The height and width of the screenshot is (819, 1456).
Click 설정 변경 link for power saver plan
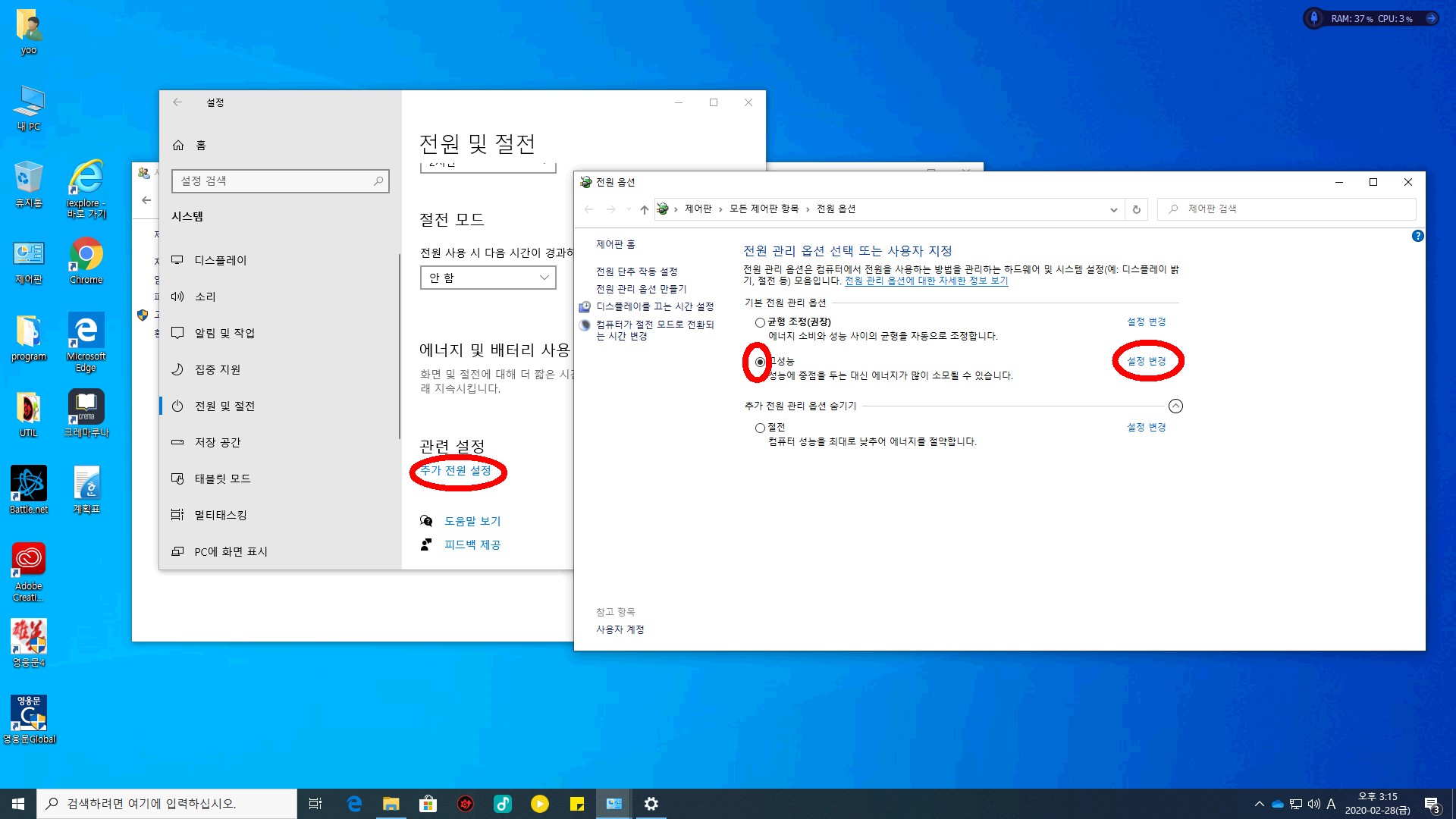point(1146,427)
